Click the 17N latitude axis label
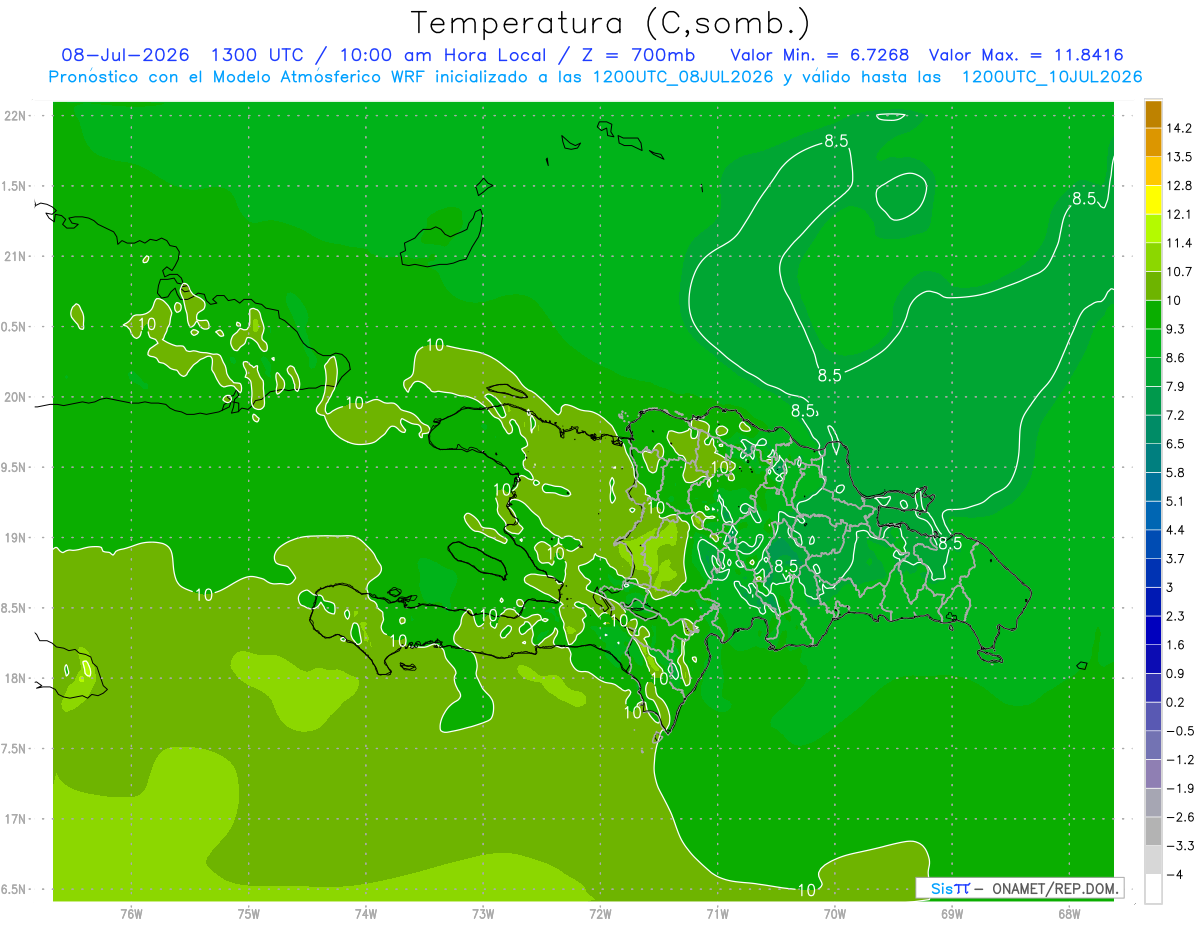Viewport: 1200px width, 927px height. [15, 820]
